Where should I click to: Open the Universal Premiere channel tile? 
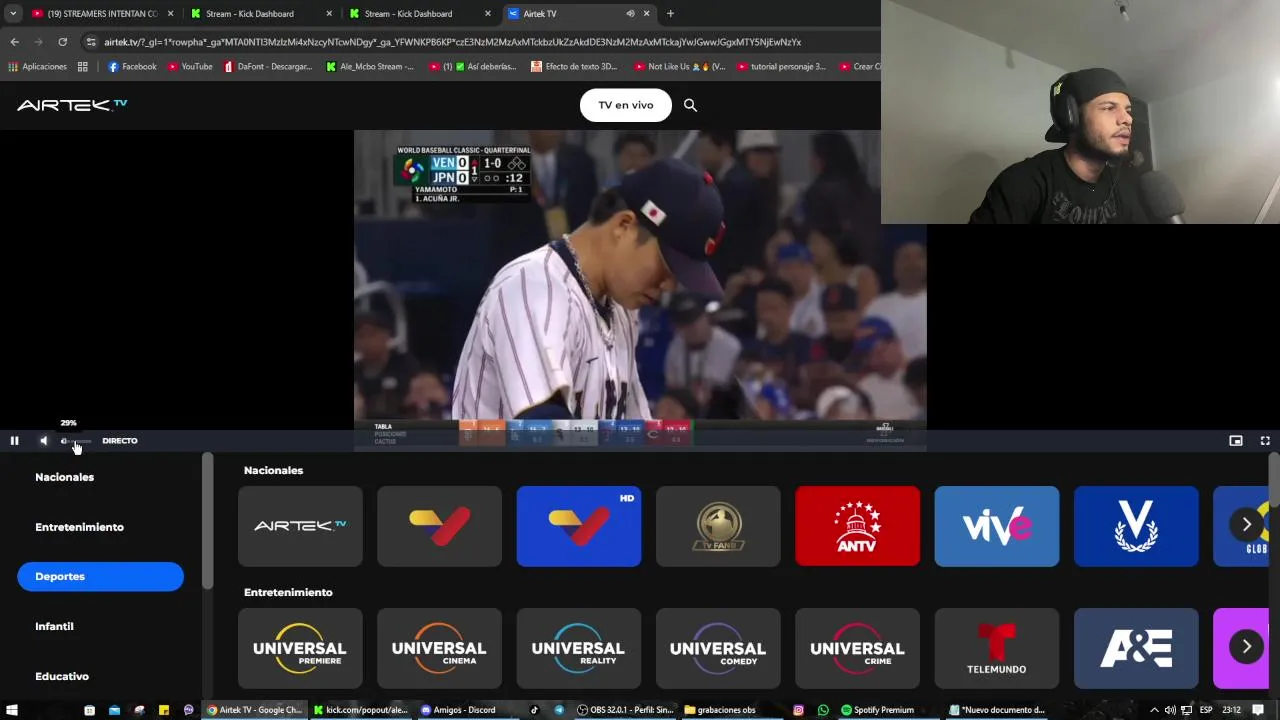pos(300,648)
